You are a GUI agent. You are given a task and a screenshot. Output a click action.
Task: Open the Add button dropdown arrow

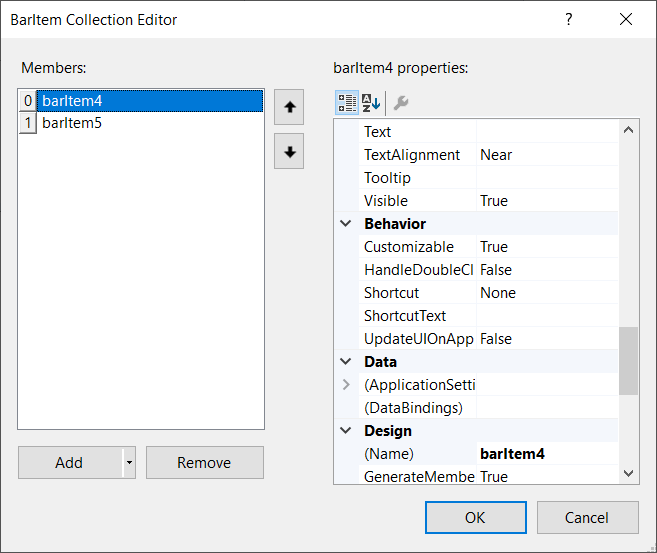pyautogui.click(x=129, y=463)
